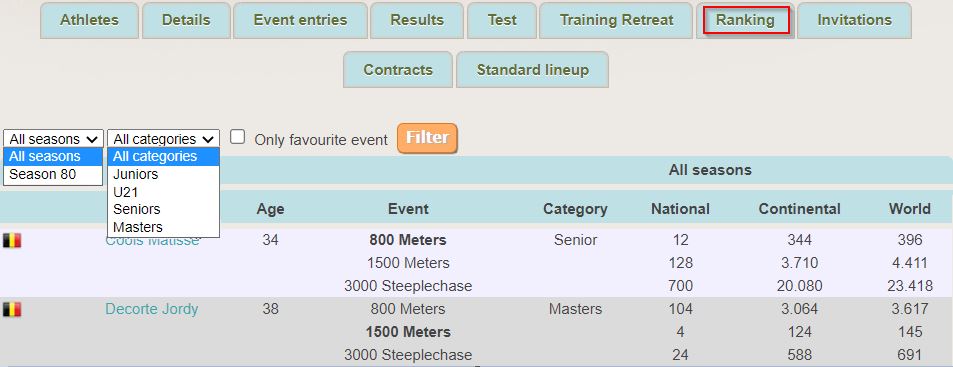The height and width of the screenshot is (367, 953).
Task: Select the Invitations tab
Action: (x=855, y=20)
